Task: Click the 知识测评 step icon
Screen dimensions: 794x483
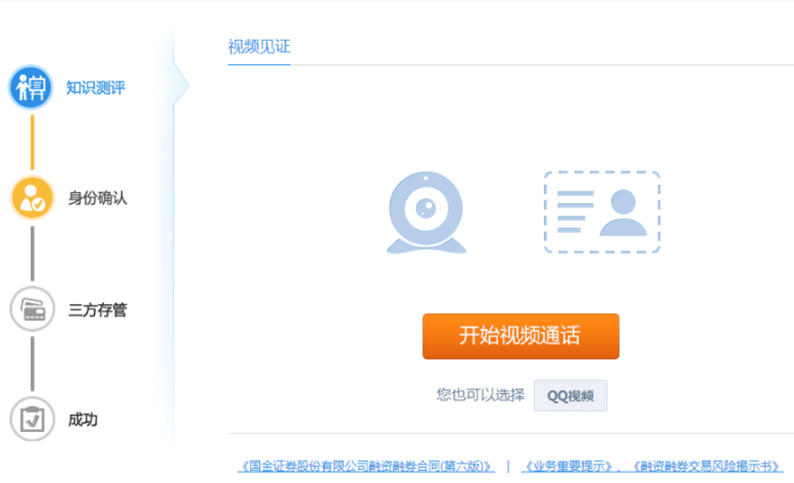Action: 31,88
